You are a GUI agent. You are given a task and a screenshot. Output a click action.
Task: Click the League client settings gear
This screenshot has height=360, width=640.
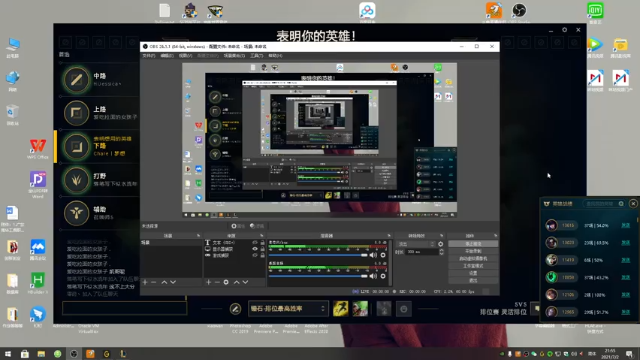click(564, 30)
